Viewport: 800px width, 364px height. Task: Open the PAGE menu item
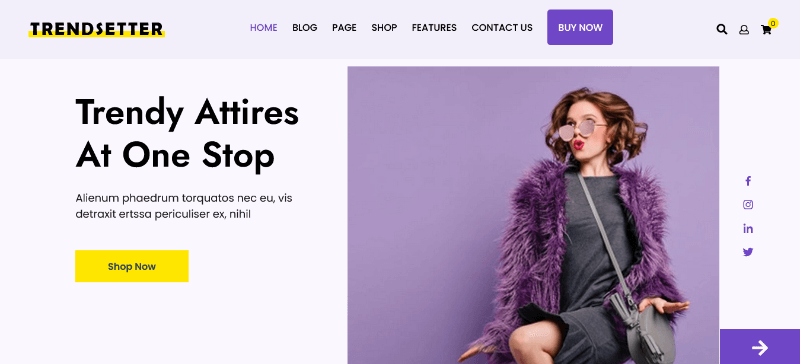click(x=344, y=28)
